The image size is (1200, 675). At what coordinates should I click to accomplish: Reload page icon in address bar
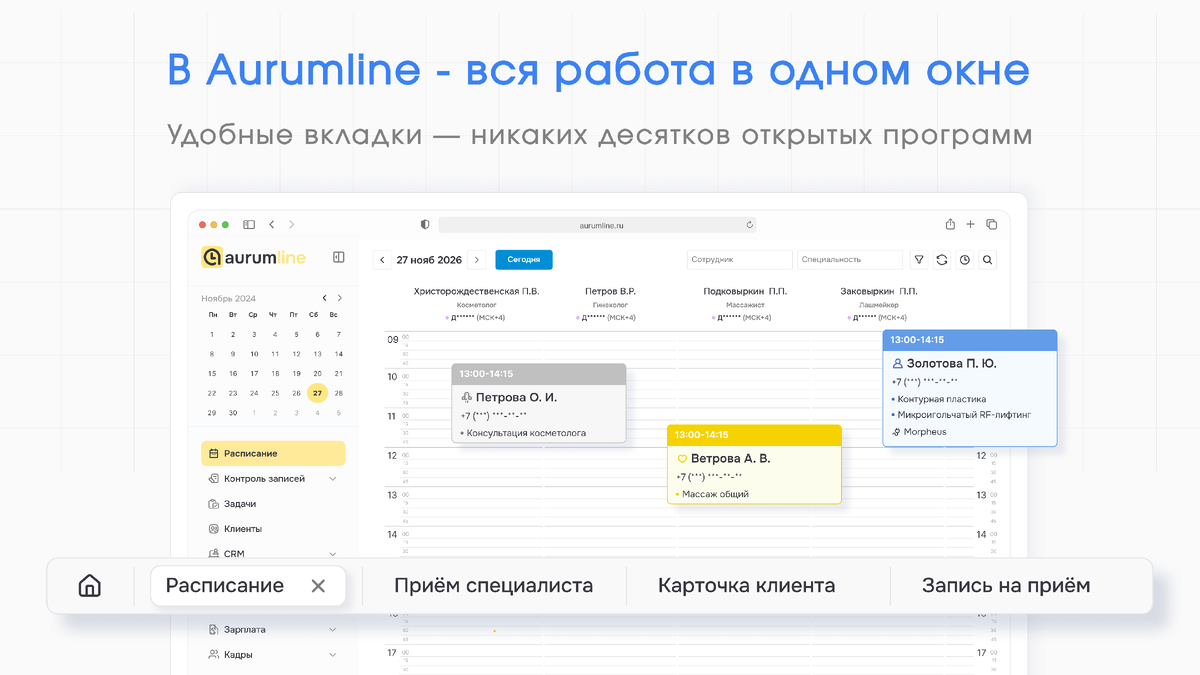749,225
